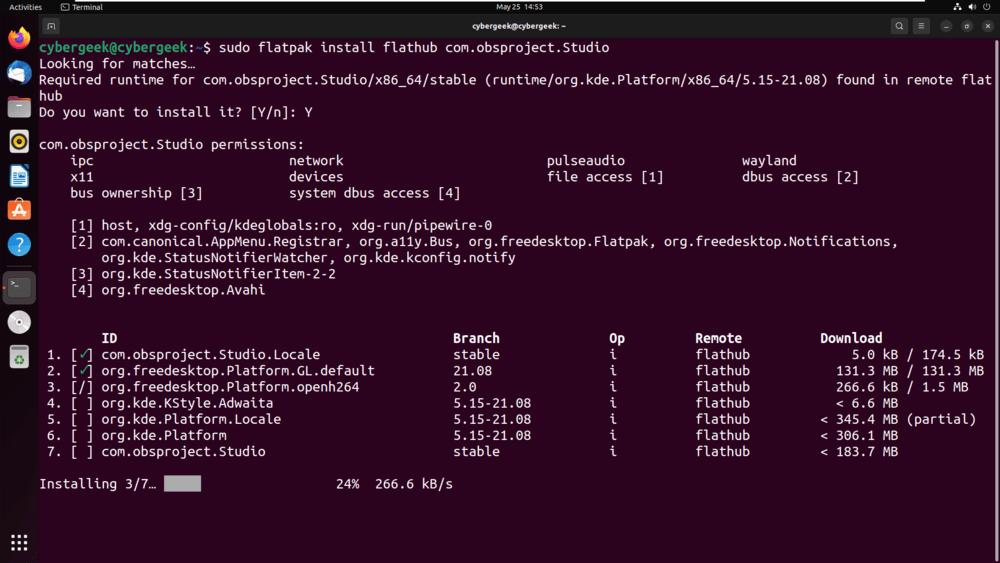Open the terminal hamburger menu
This screenshot has width=1000, height=563.
click(921, 26)
